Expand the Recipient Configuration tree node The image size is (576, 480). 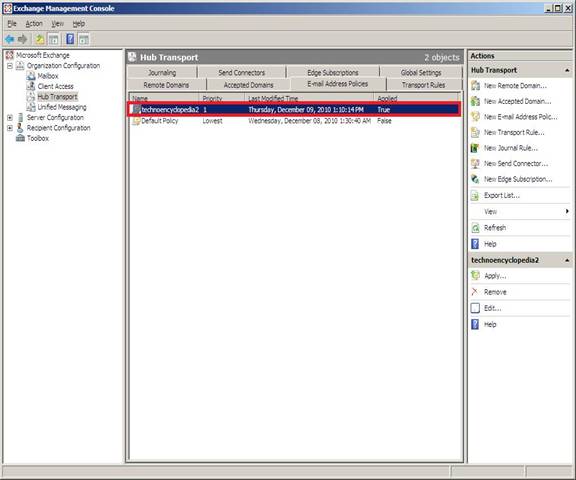pos(10,128)
